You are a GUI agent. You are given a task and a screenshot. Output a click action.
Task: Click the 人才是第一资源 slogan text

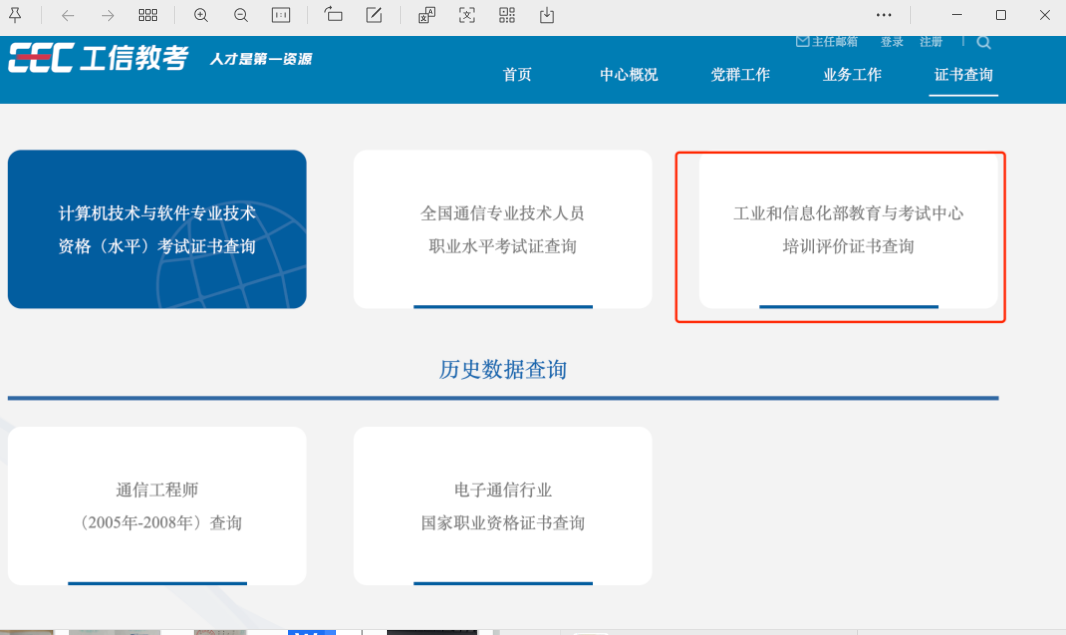pyautogui.click(x=260, y=59)
